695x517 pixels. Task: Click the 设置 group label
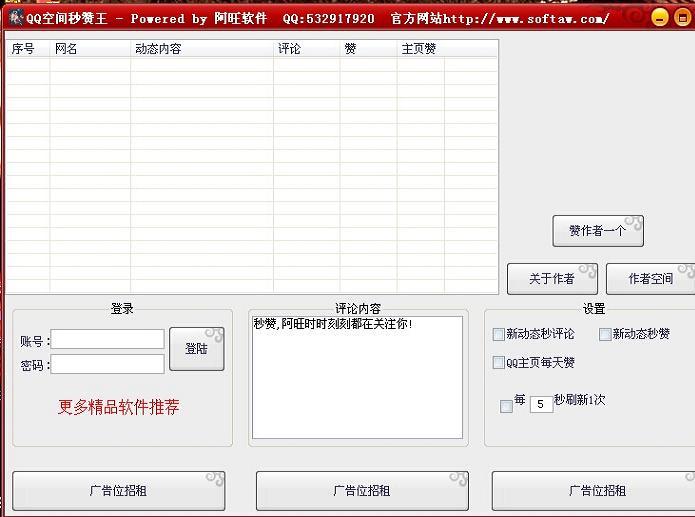[x=594, y=308]
